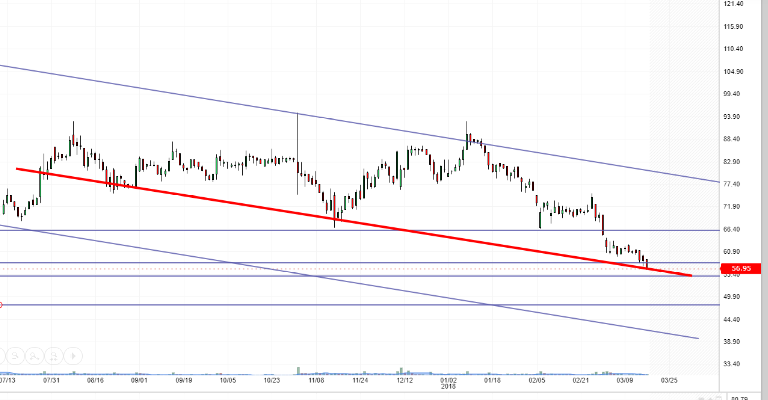Click the 82.90 price axis label

coord(732,162)
